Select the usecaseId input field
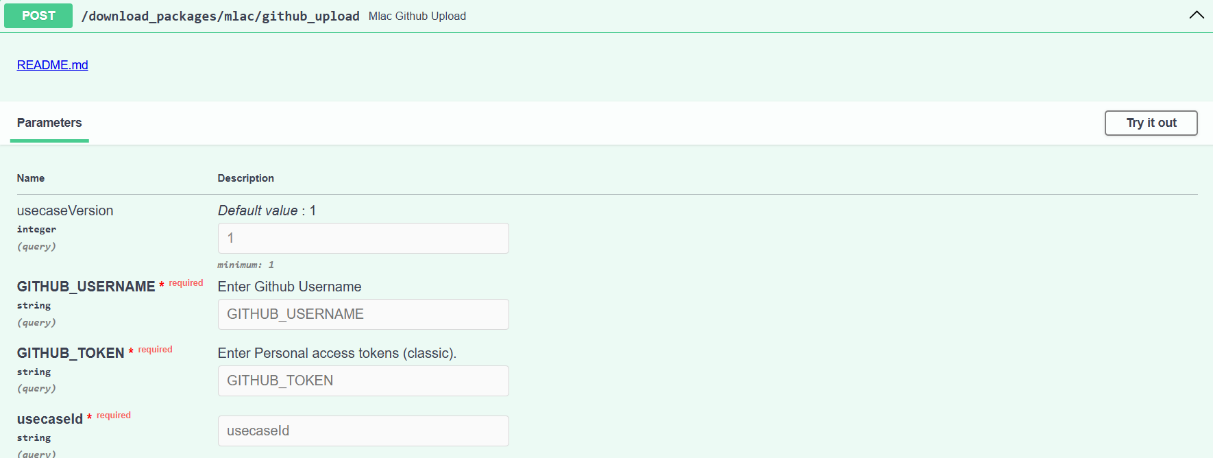 363,430
